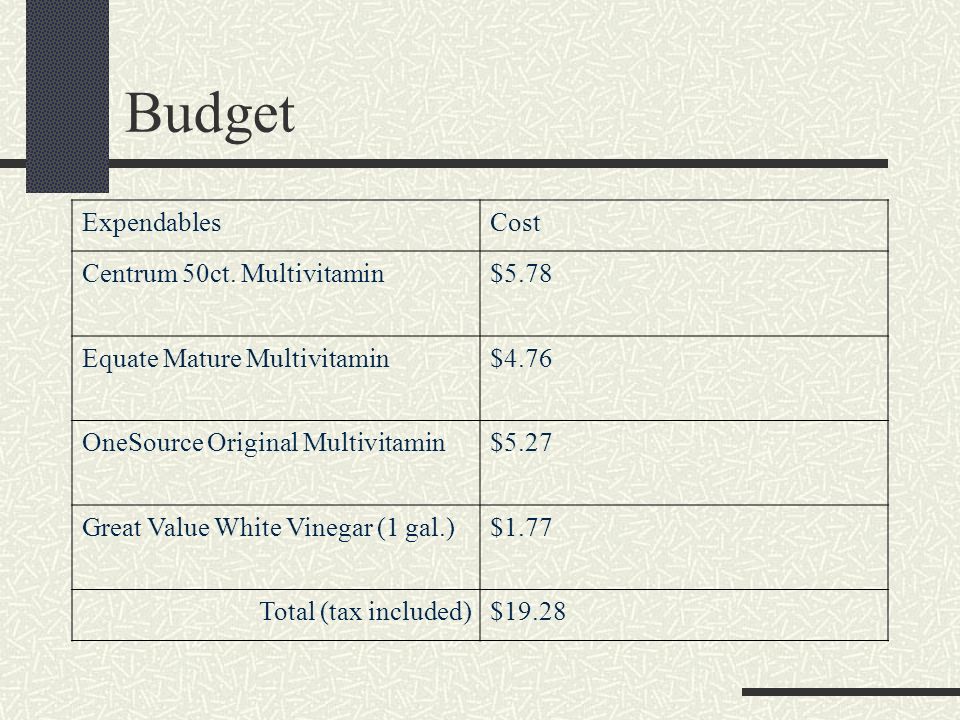Click the dark vertical decorative block

[x=67, y=96]
